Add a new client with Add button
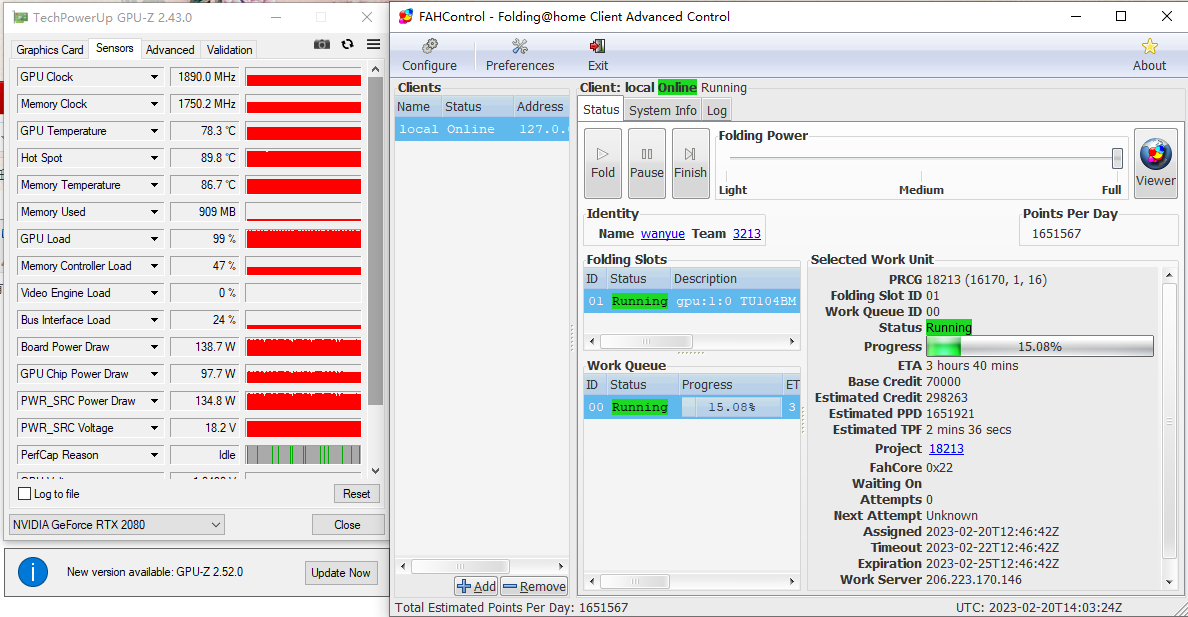This screenshot has width=1188, height=617. click(477, 586)
